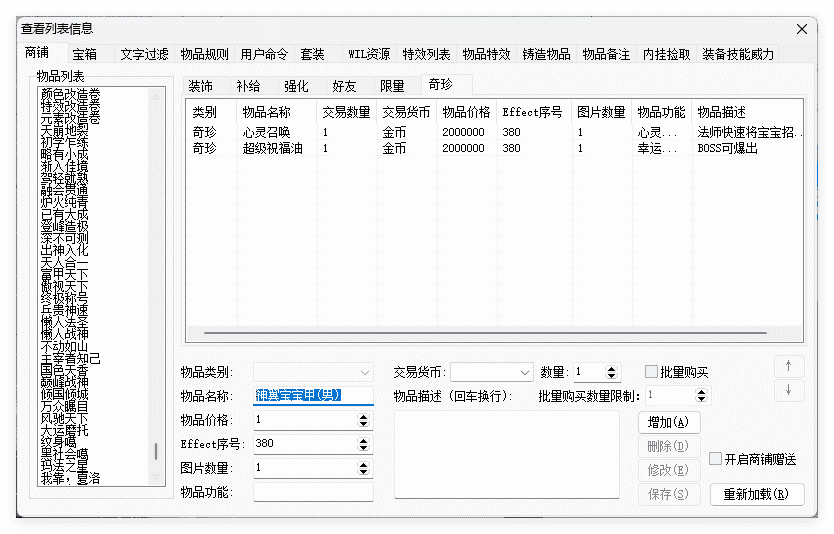Click the 交易货币 column header
This screenshot has width=834, height=534.
click(407, 112)
